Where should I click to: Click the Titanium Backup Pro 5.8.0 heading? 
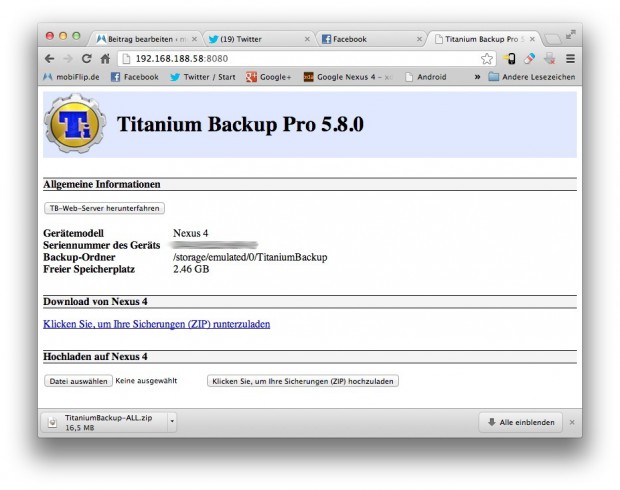click(240, 124)
